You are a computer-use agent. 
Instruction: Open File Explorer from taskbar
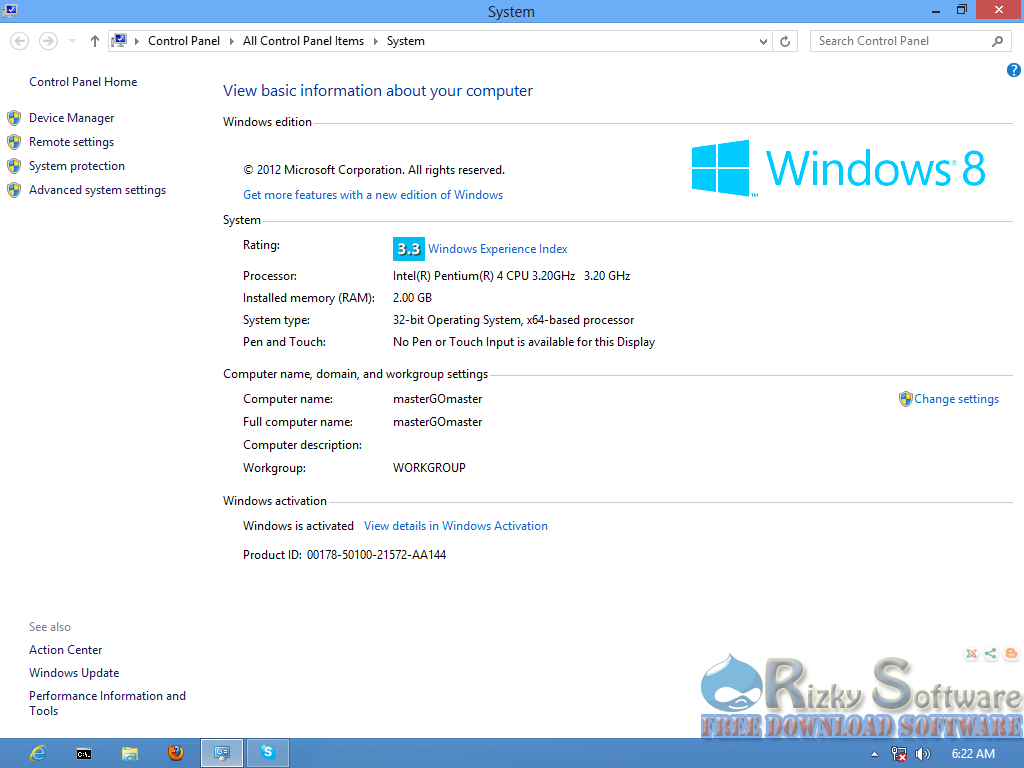pos(130,754)
